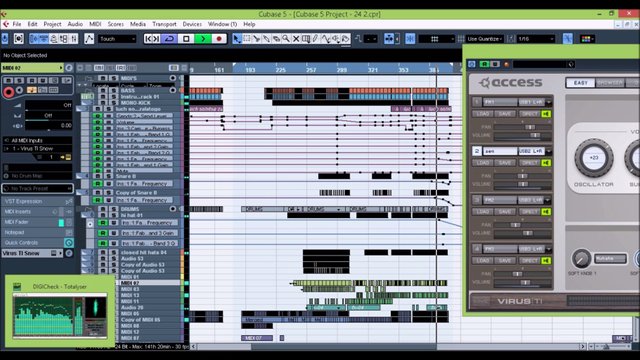
Task: Open the Quick Controls inspector section
Action: [x=37, y=242]
